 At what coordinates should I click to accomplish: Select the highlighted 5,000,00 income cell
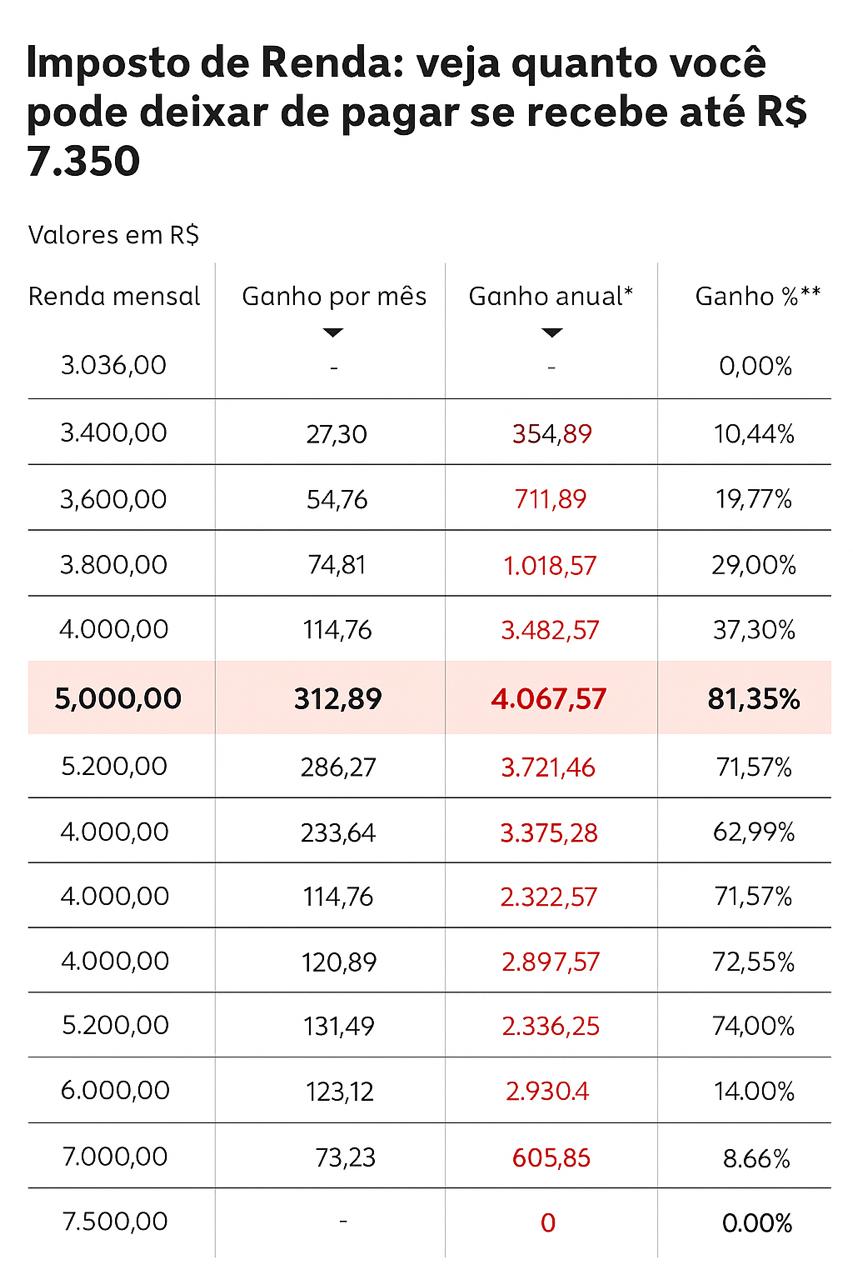tap(118, 698)
